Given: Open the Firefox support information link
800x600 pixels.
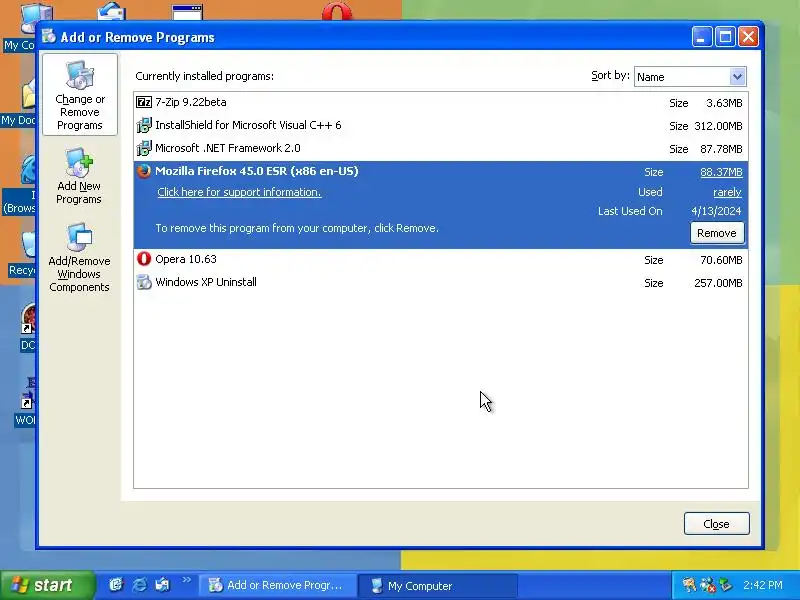Looking at the screenshot, I should (239, 192).
